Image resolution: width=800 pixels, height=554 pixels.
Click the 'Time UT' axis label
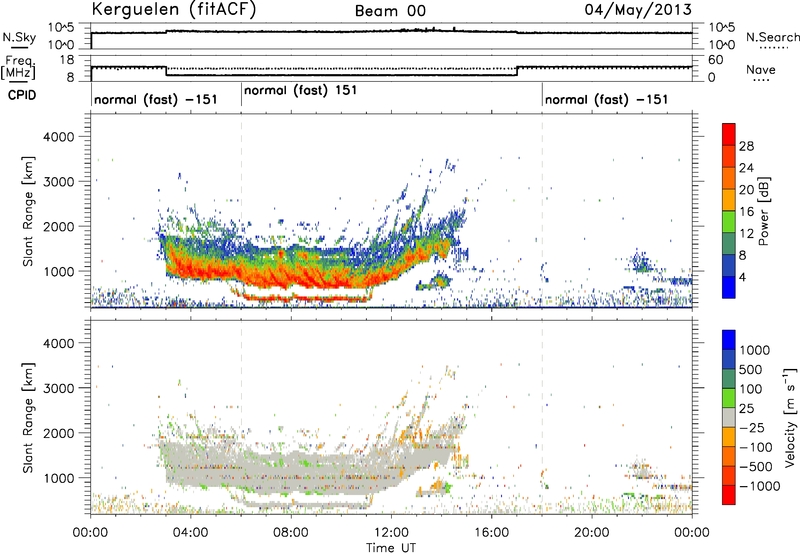391,547
